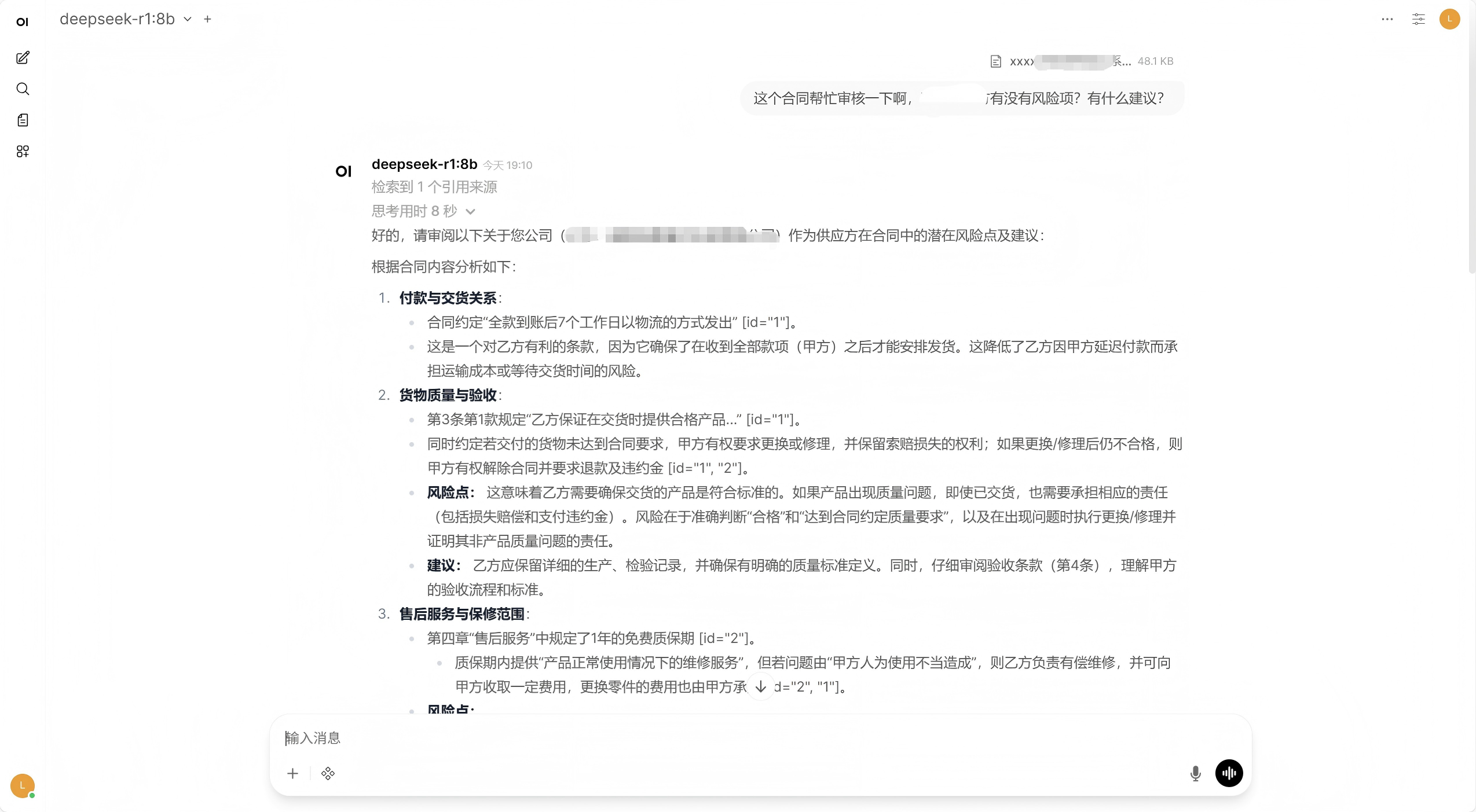Open the search icon in the sidebar
The width and height of the screenshot is (1476, 812).
pyautogui.click(x=23, y=89)
